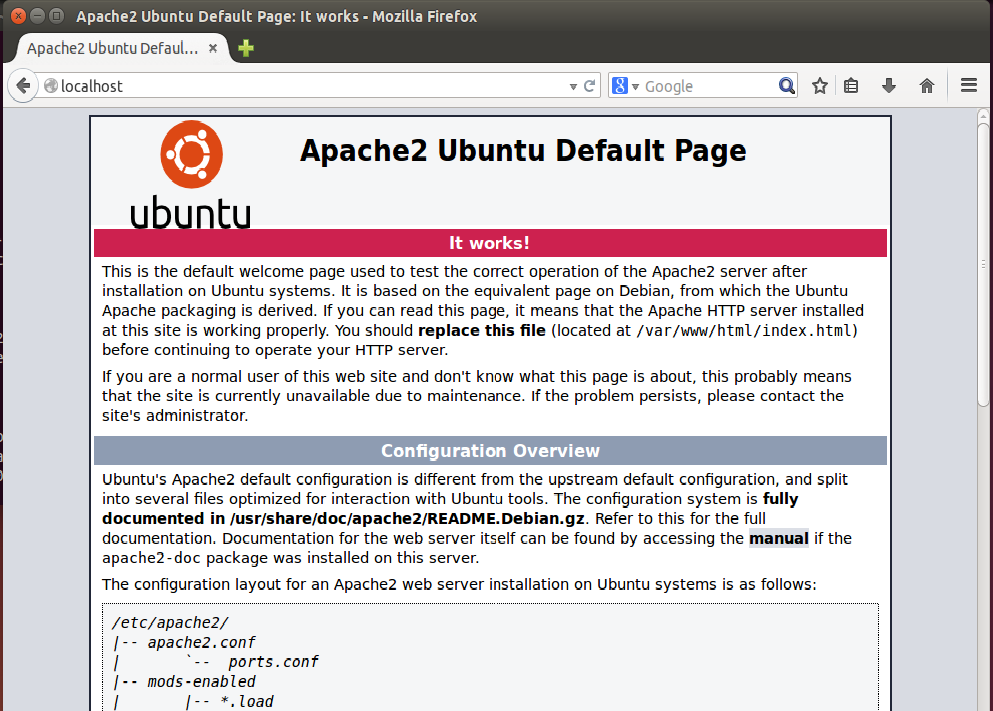Reload the page with the refresh icon
The height and width of the screenshot is (711, 993).
tap(590, 86)
